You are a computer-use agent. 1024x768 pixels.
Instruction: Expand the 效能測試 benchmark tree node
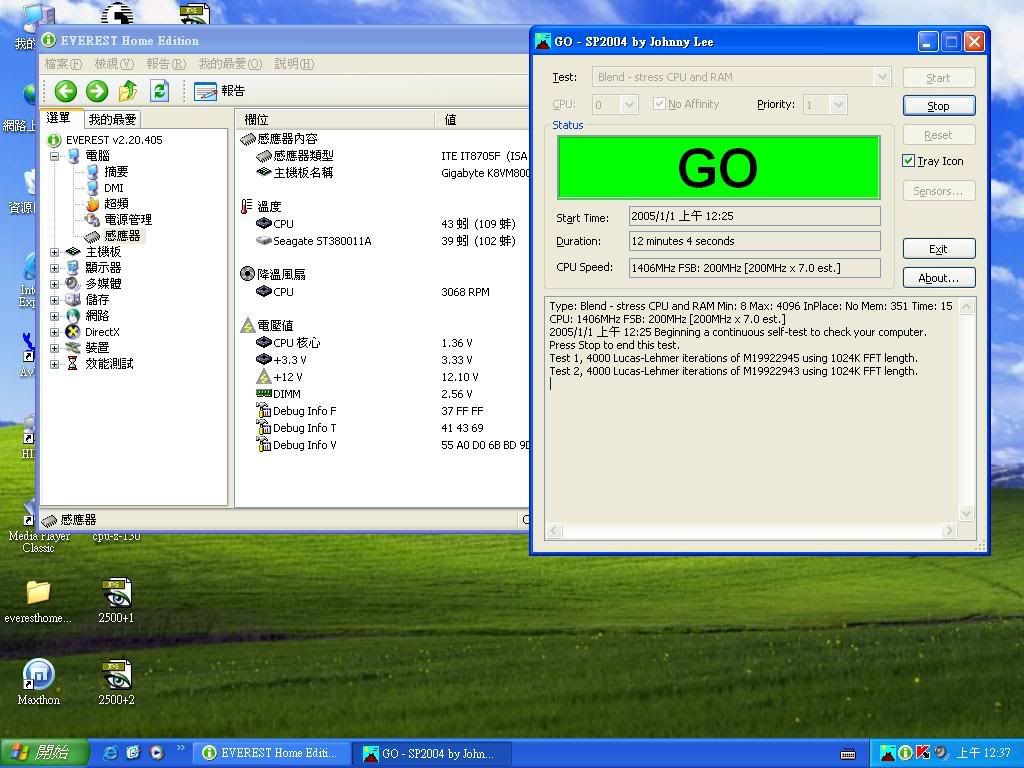[54, 364]
